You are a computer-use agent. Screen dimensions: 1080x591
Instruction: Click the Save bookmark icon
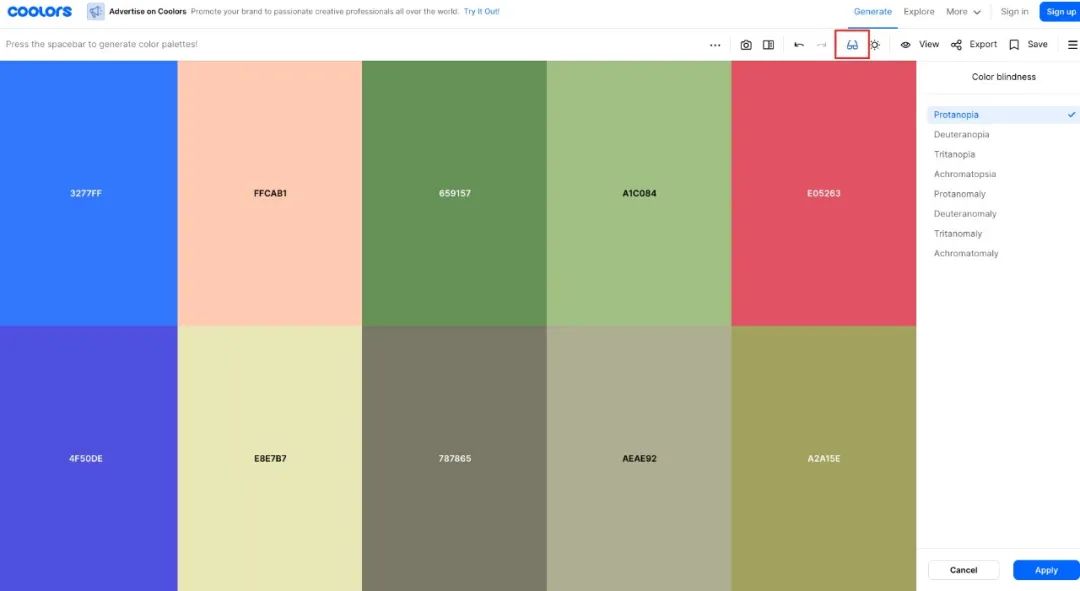(1014, 45)
